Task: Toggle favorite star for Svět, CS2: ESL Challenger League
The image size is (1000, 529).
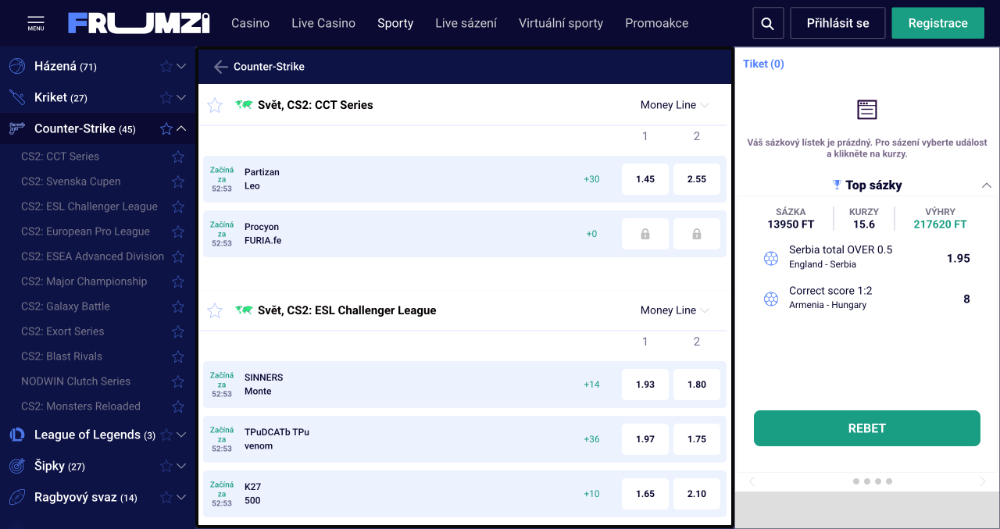Action: pyautogui.click(x=215, y=310)
